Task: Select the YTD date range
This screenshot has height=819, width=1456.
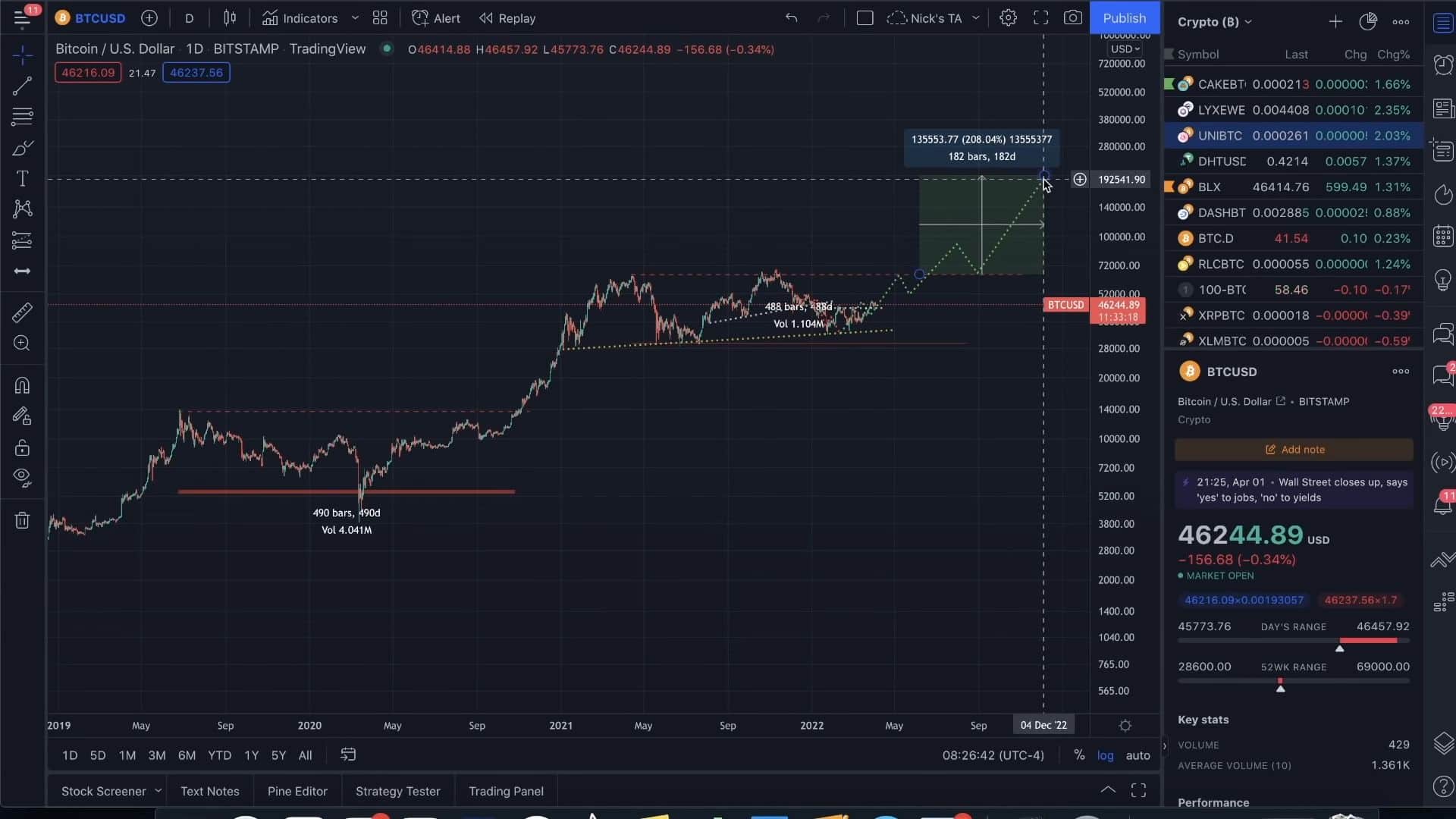Action: click(x=220, y=755)
